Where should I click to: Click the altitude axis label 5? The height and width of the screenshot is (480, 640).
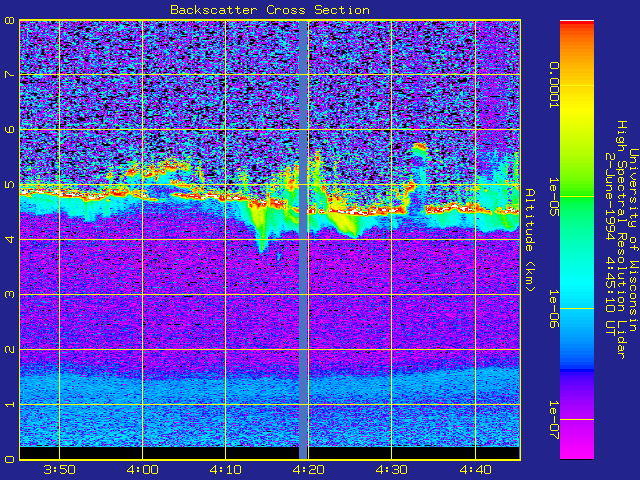click(9, 184)
